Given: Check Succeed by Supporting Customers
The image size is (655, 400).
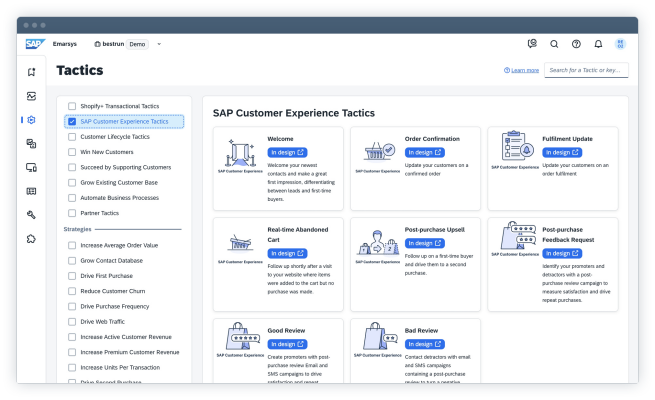Looking at the screenshot, I should click(72, 167).
